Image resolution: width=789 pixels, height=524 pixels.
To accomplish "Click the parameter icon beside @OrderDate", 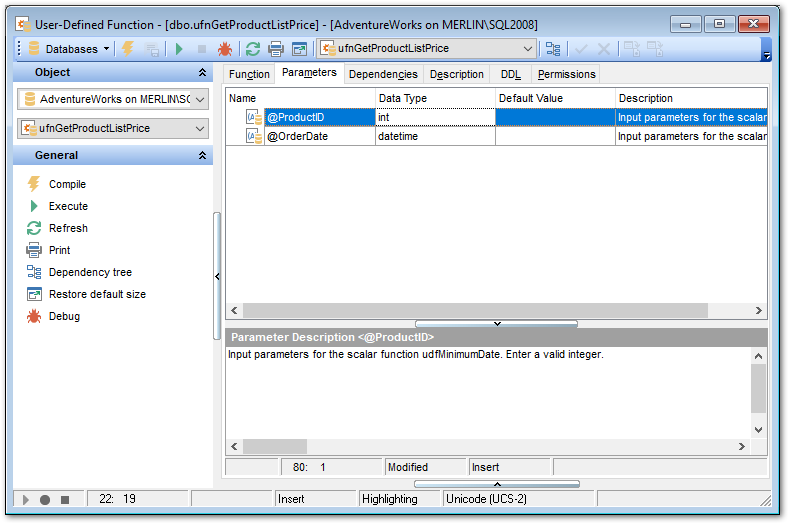I will pos(254,136).
